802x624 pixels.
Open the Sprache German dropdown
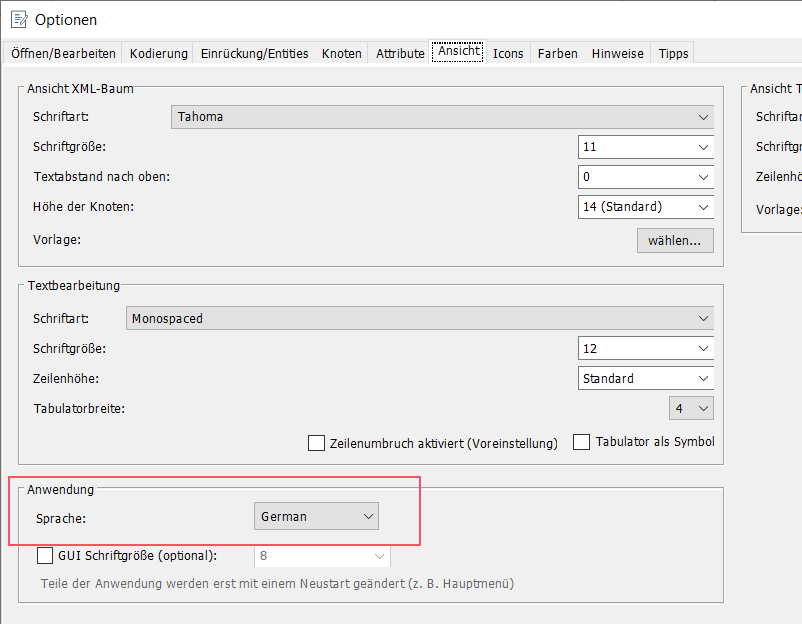pos(316,517)
